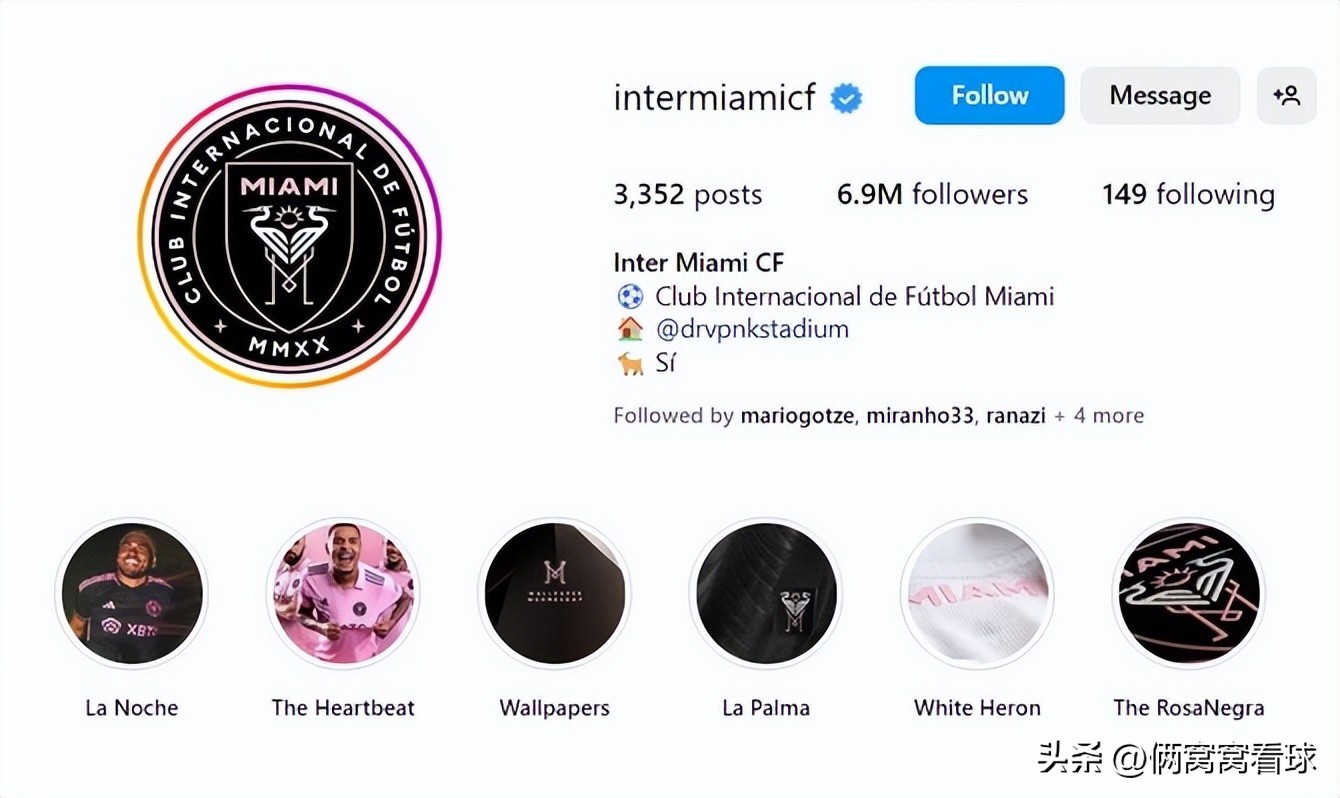The height and width of the screenshot is (798, 1340).
Task: Open the @drvpnkstadium profile link
Action: [752, 329]
